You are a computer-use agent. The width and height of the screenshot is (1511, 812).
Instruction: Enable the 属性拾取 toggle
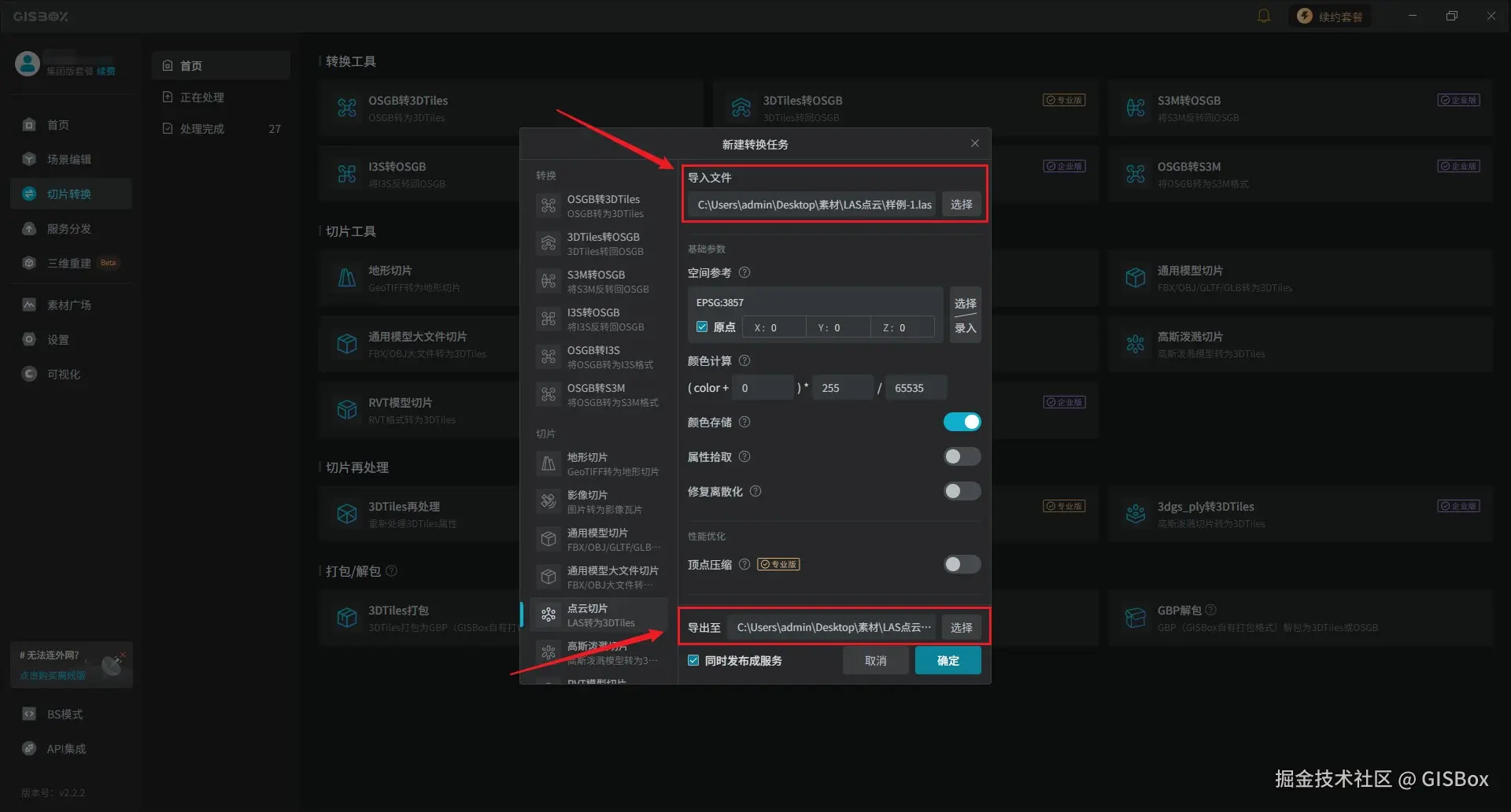pyautogui.click(x=962, y=456)
